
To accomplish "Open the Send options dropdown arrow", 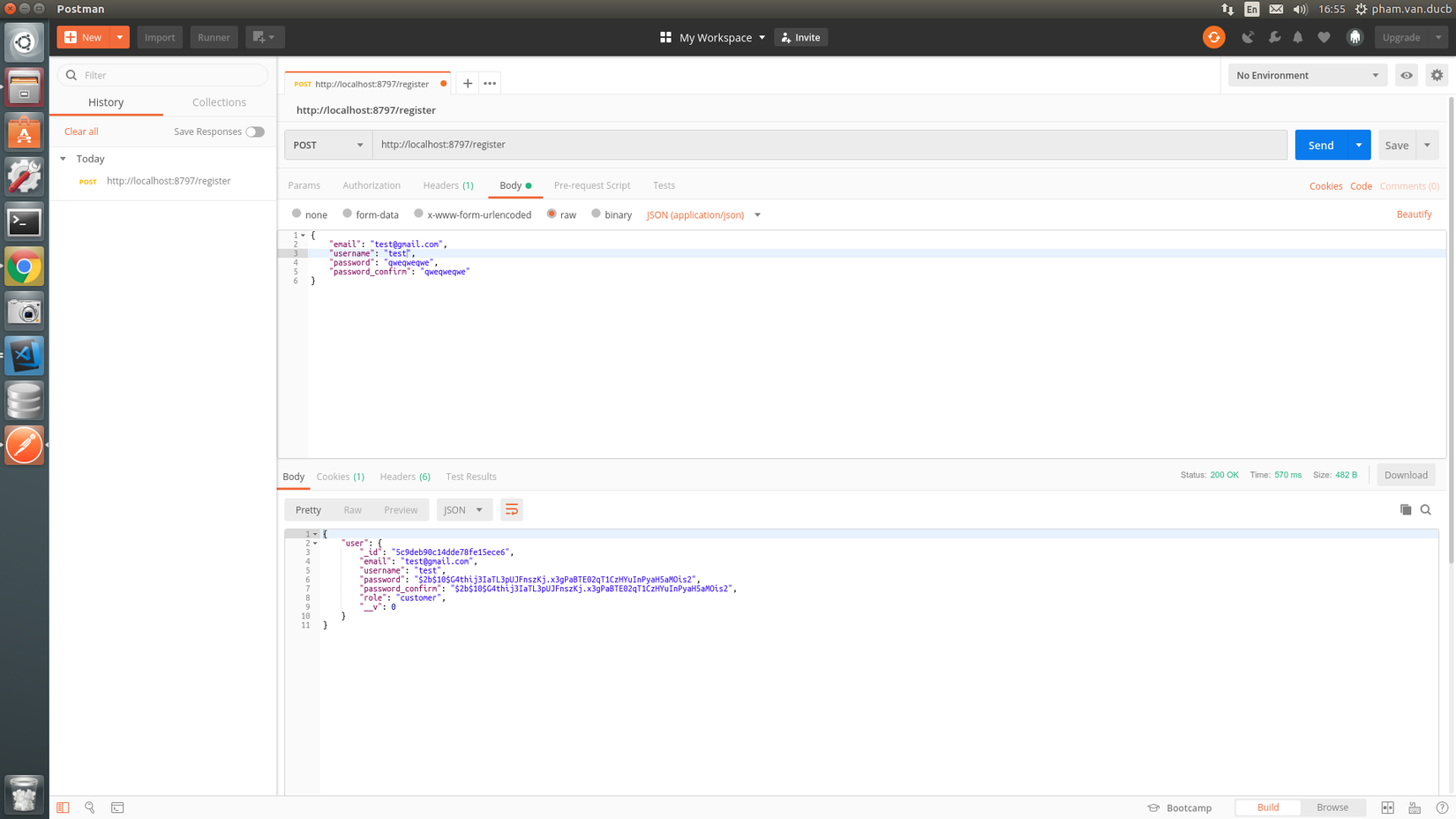I will 1359,145.
